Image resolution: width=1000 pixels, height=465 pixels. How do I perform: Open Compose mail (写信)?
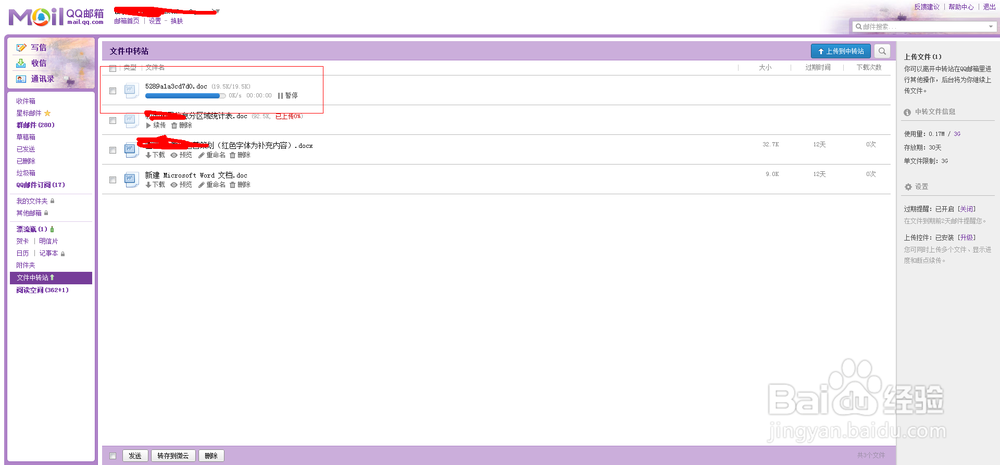[x=38, y=47]
